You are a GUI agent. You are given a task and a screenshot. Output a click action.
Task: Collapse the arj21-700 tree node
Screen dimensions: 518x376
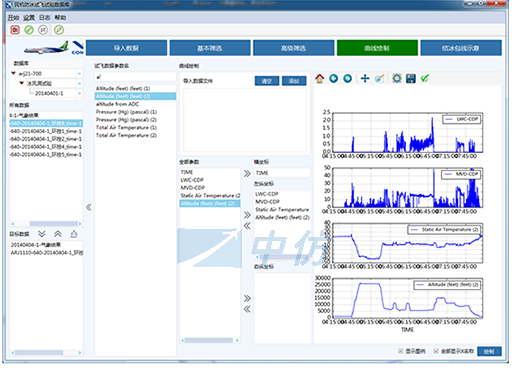pos(13,73)
